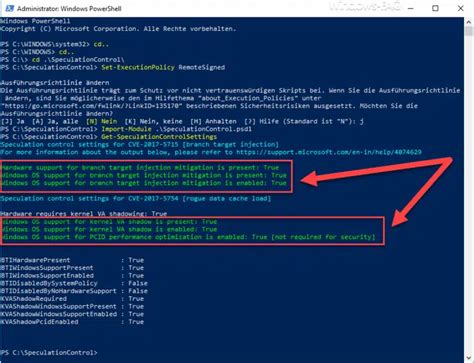Click the 'KVAShadowWindowsSupportPresent' row

pos(72,306)
